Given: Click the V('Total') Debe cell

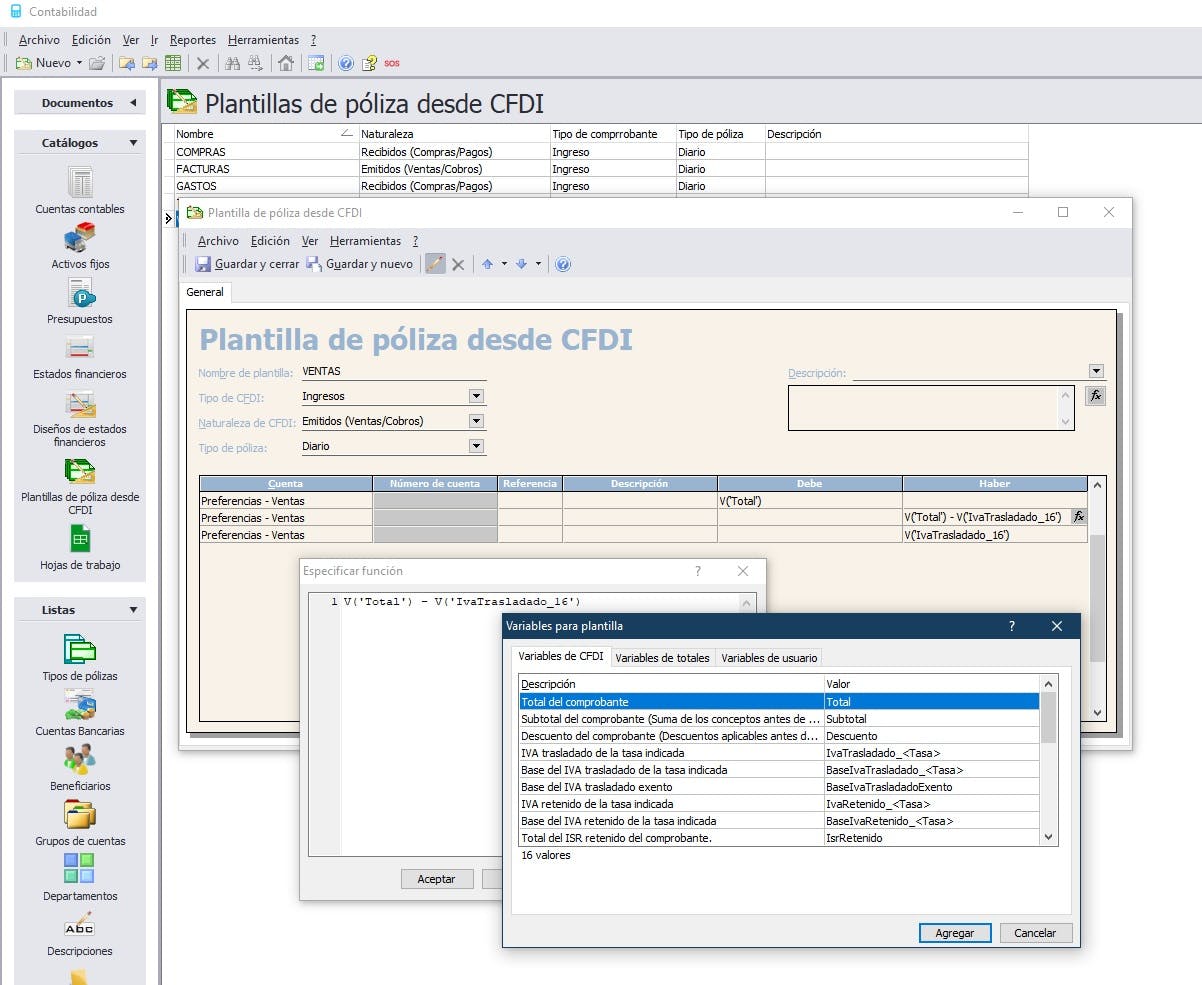Looking at the screenshot, I should tap(809, 500).
